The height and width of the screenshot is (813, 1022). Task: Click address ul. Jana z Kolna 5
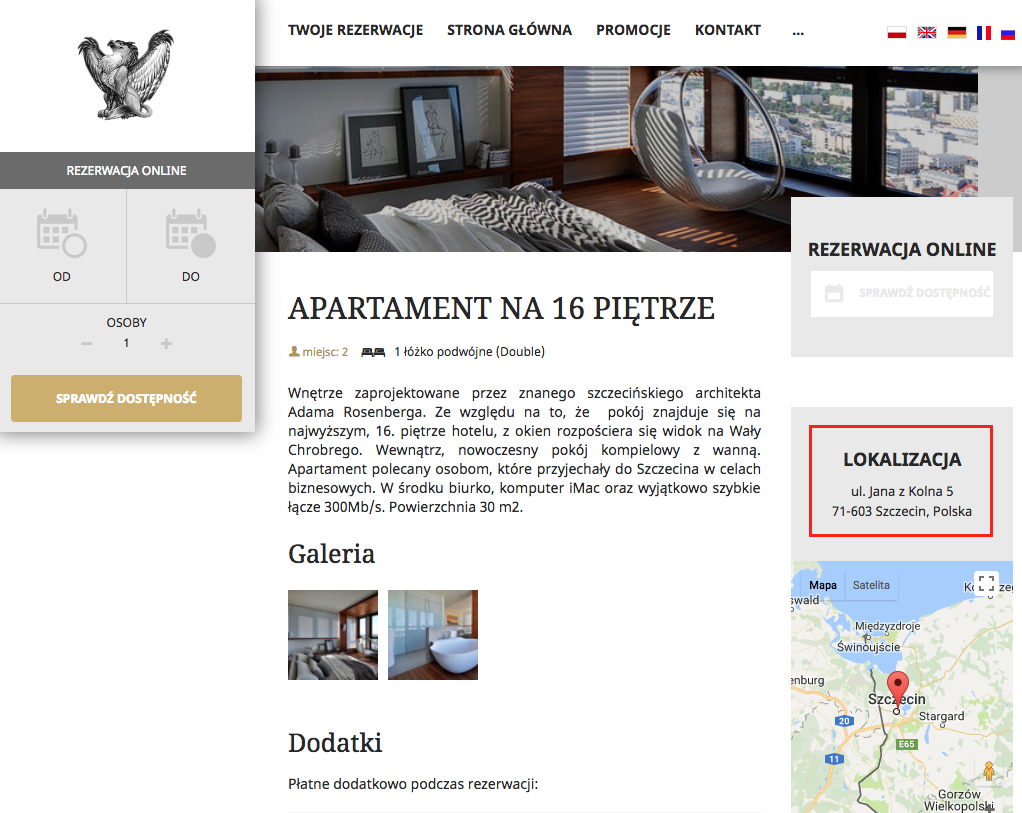tap(901, 492)
